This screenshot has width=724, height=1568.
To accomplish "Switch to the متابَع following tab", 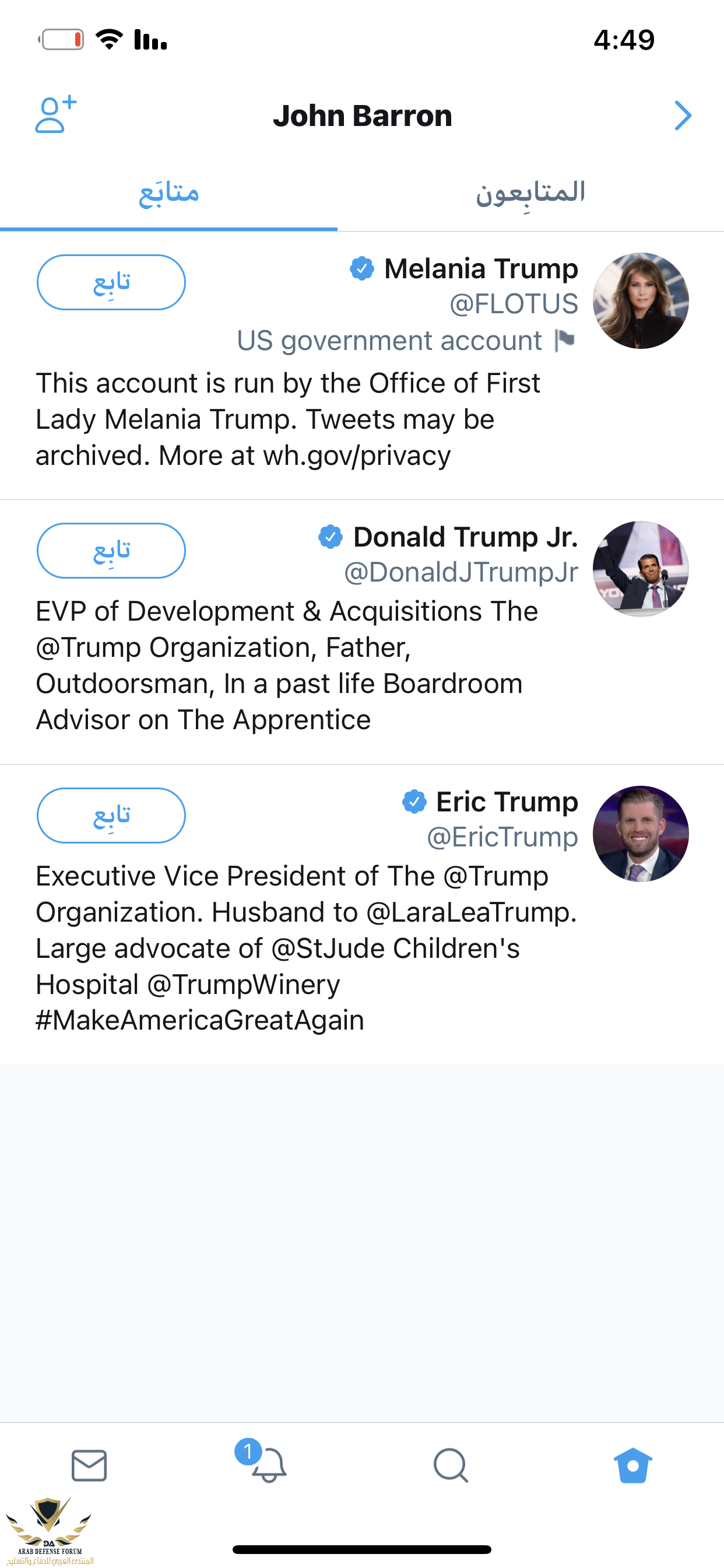I will point(168,194).
